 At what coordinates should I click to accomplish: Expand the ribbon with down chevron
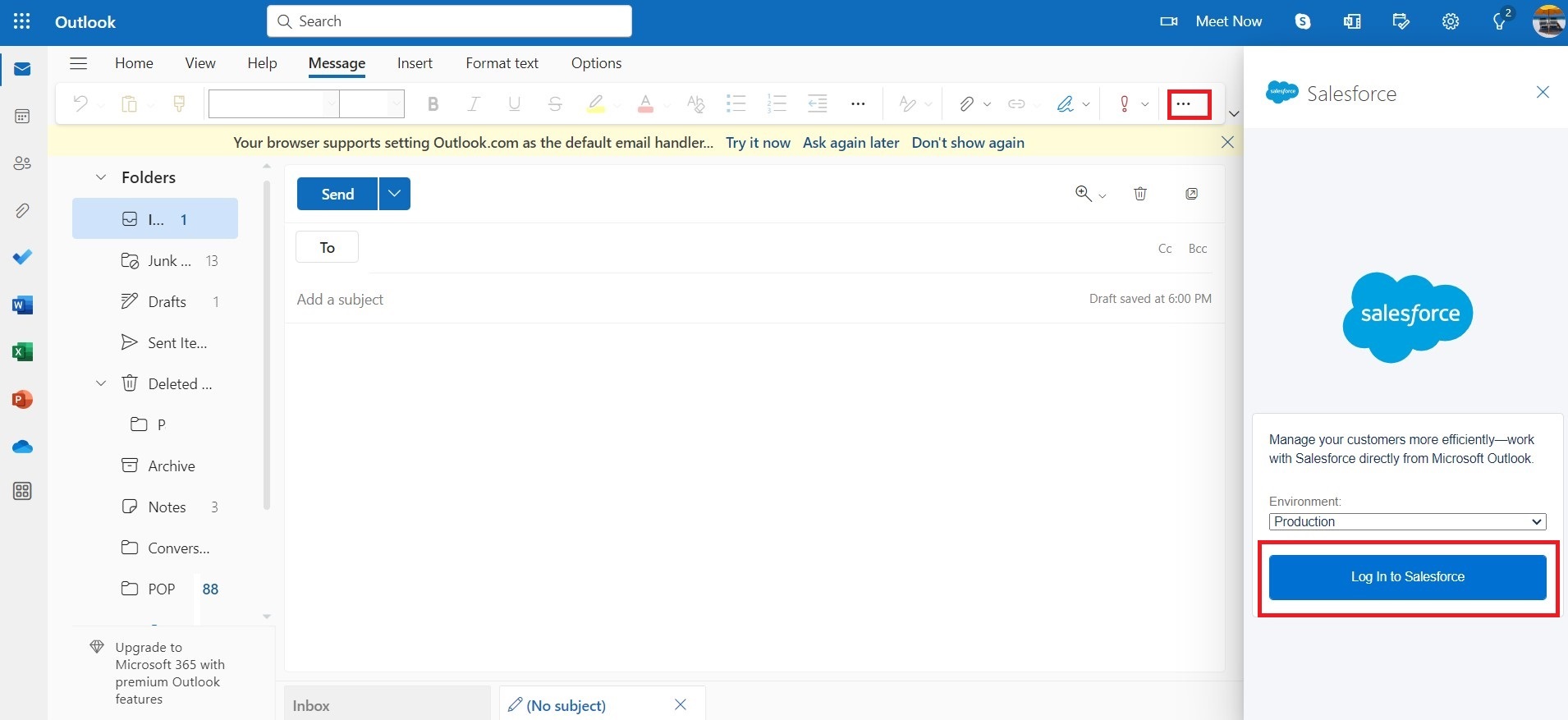(1233, 114)
